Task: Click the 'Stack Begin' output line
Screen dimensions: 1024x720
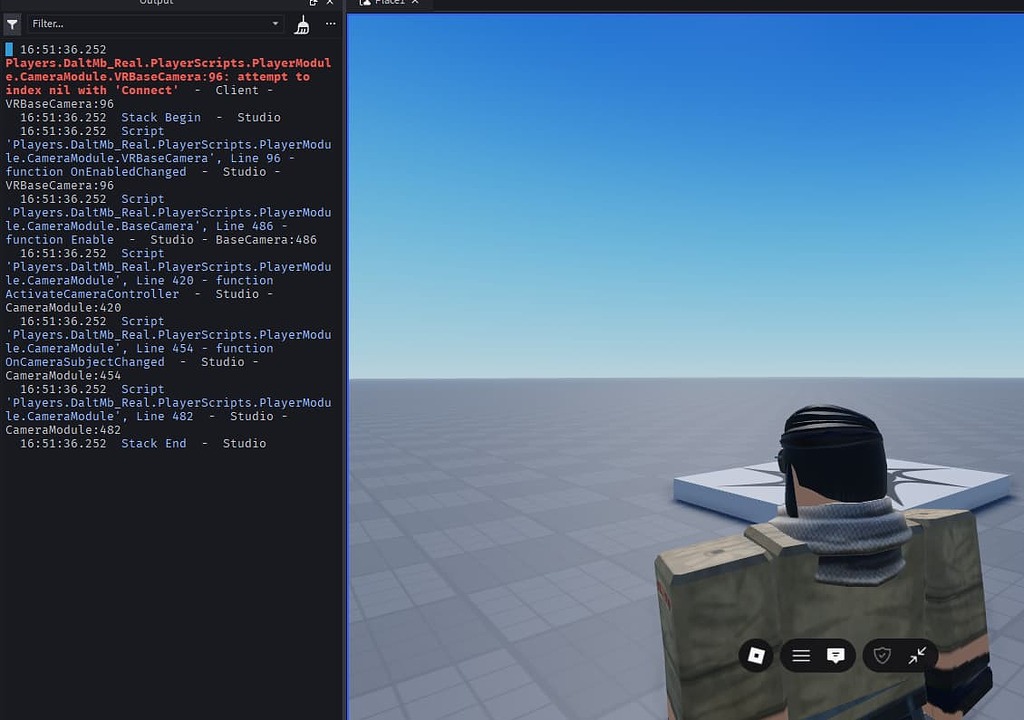Action: [161, 118]
